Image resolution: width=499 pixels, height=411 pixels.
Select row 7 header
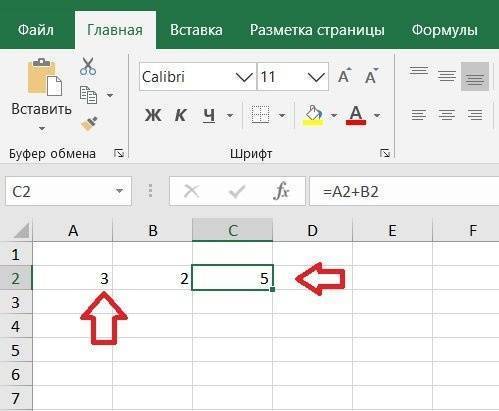tap(16, 398)
